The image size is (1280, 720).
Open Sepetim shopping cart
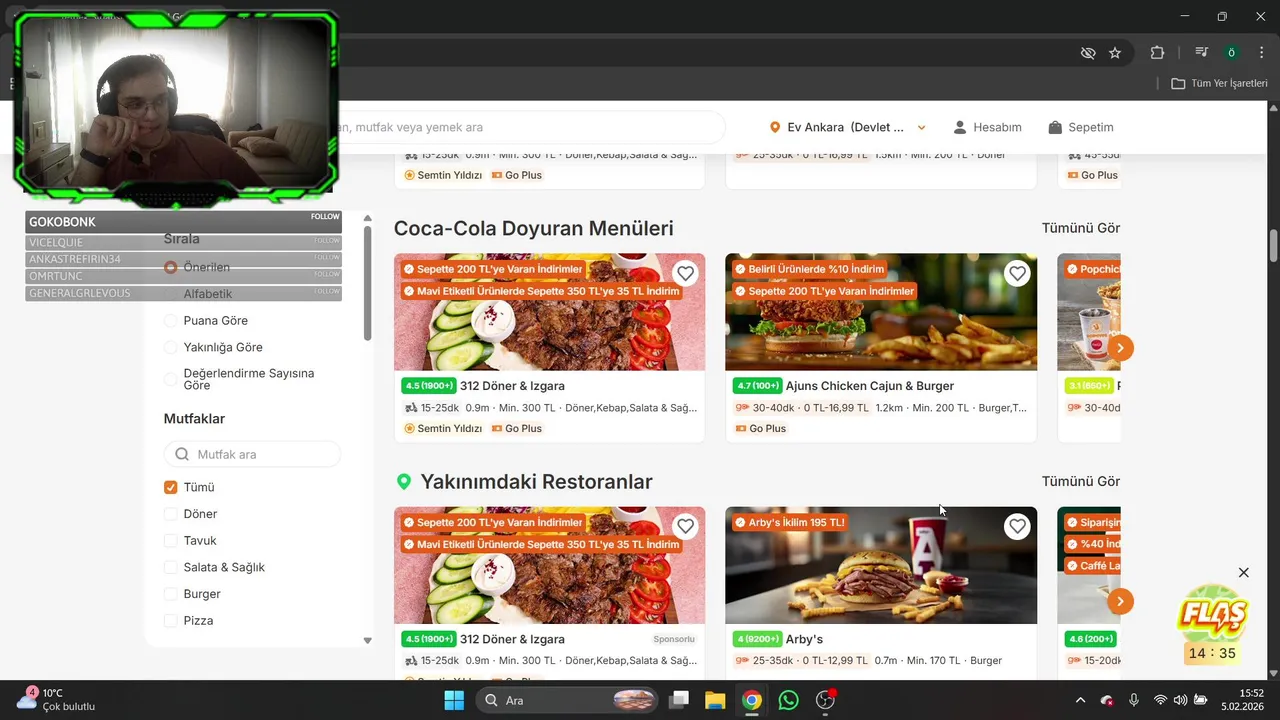click(1080, 127)
